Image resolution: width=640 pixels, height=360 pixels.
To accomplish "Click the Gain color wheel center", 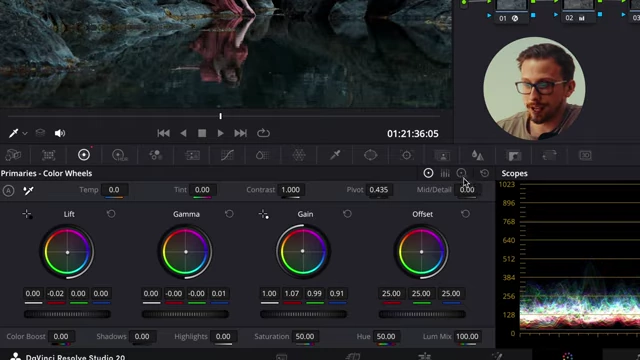I will click(x=303, y=251).
